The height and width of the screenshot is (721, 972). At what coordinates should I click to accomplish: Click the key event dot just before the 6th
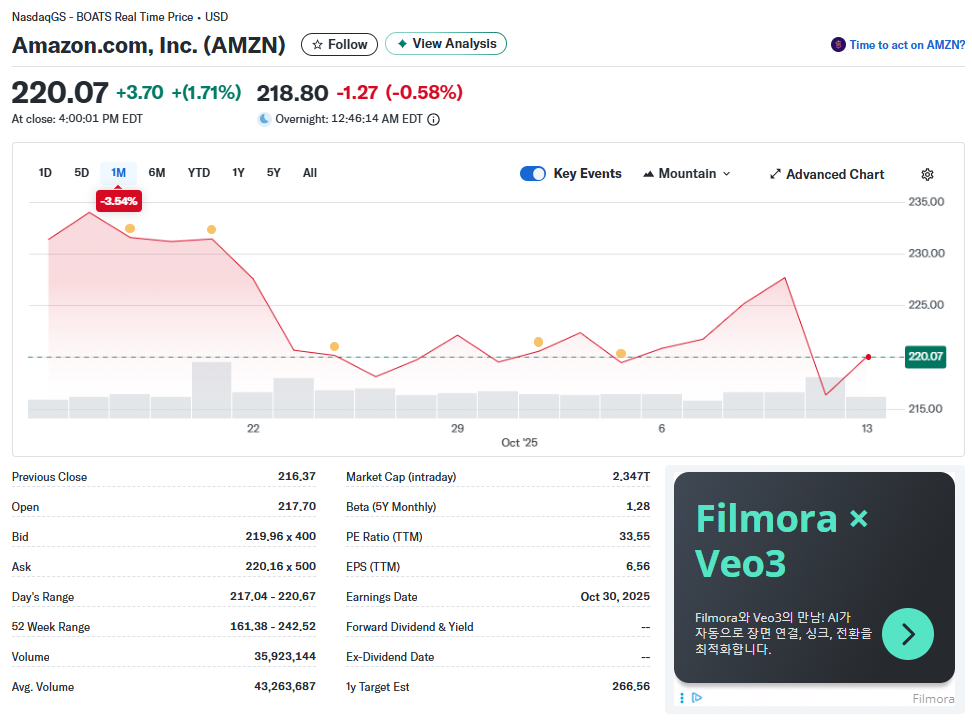621,354
